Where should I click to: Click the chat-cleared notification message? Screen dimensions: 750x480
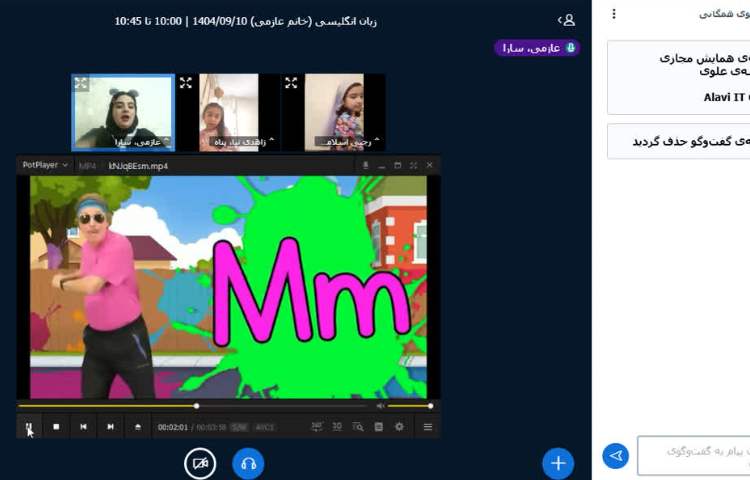click(x=679, y=142)
